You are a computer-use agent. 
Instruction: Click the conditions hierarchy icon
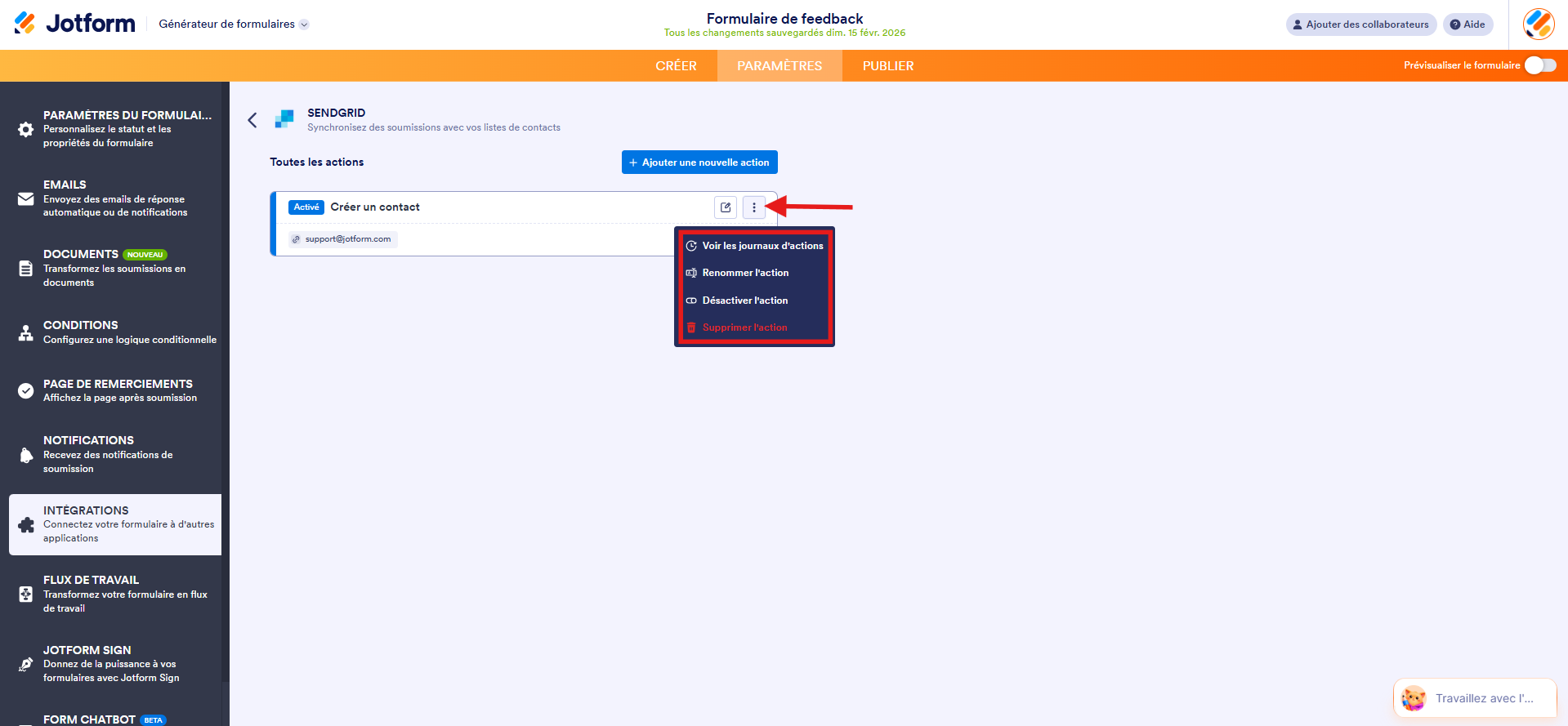click(x=26, y=333)
